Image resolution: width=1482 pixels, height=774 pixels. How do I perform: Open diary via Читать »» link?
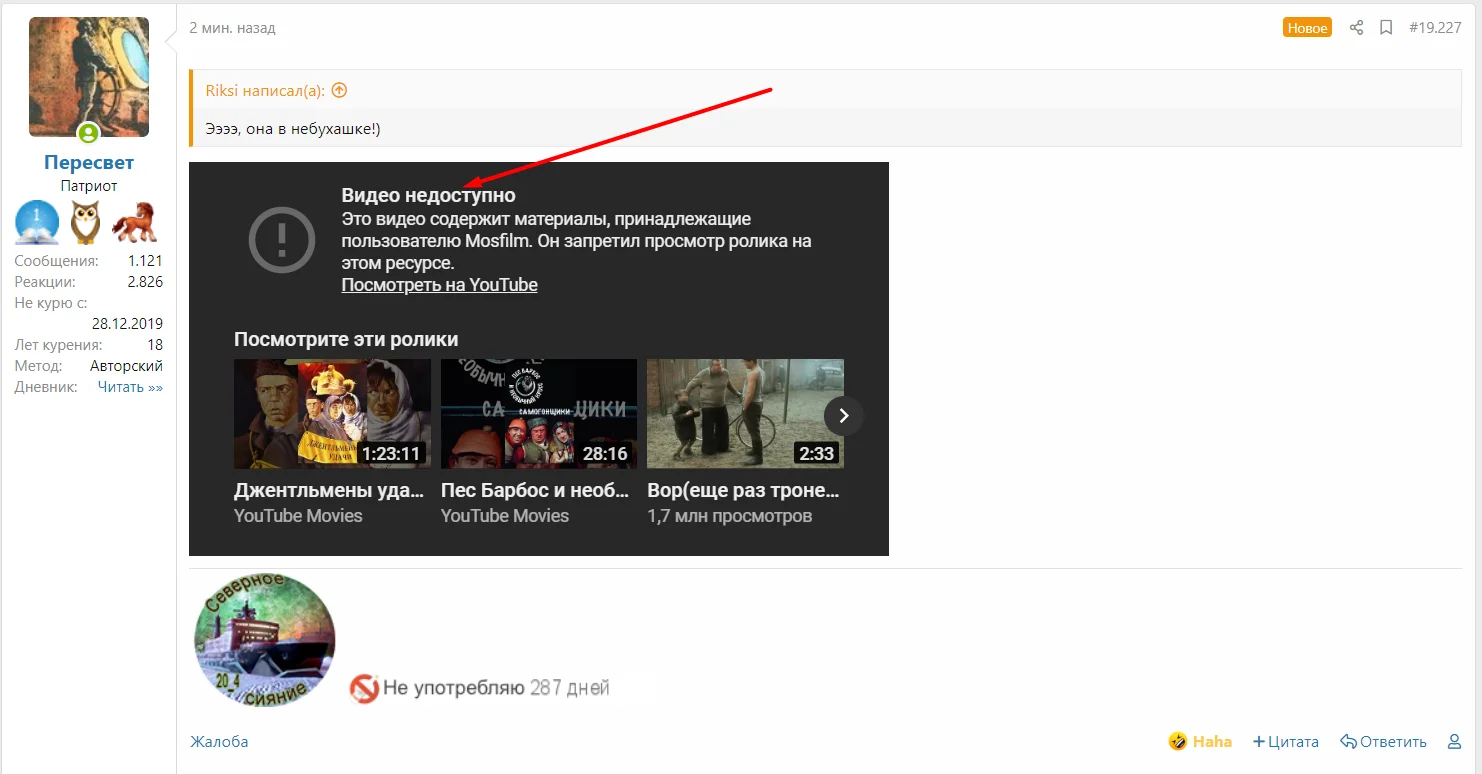[x=131, y=386]
